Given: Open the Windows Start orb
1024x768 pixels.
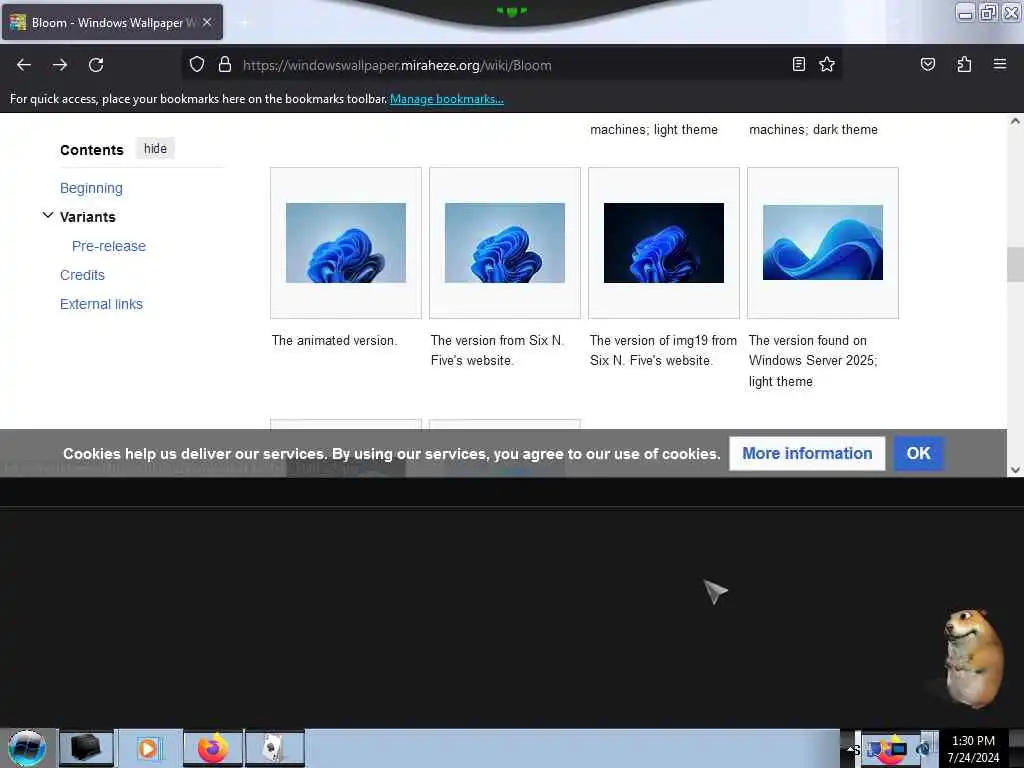Looking at the screenshot, I should pos(27,748).
